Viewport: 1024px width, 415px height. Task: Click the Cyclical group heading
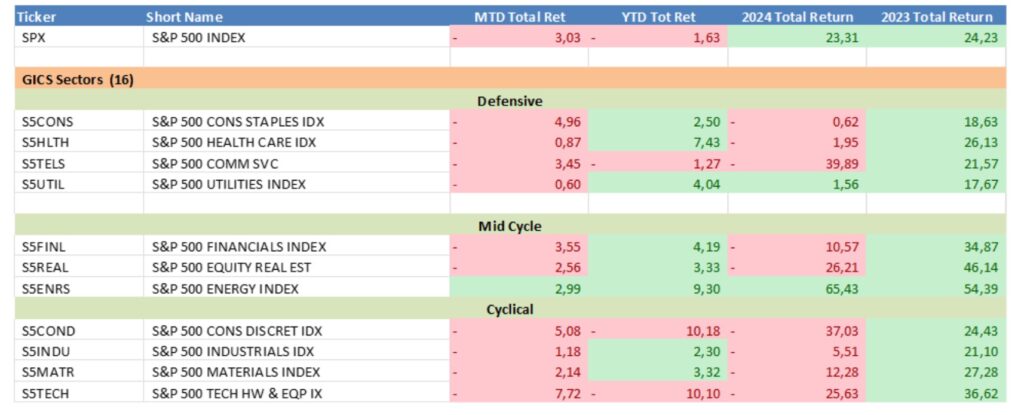click(510, 310)
